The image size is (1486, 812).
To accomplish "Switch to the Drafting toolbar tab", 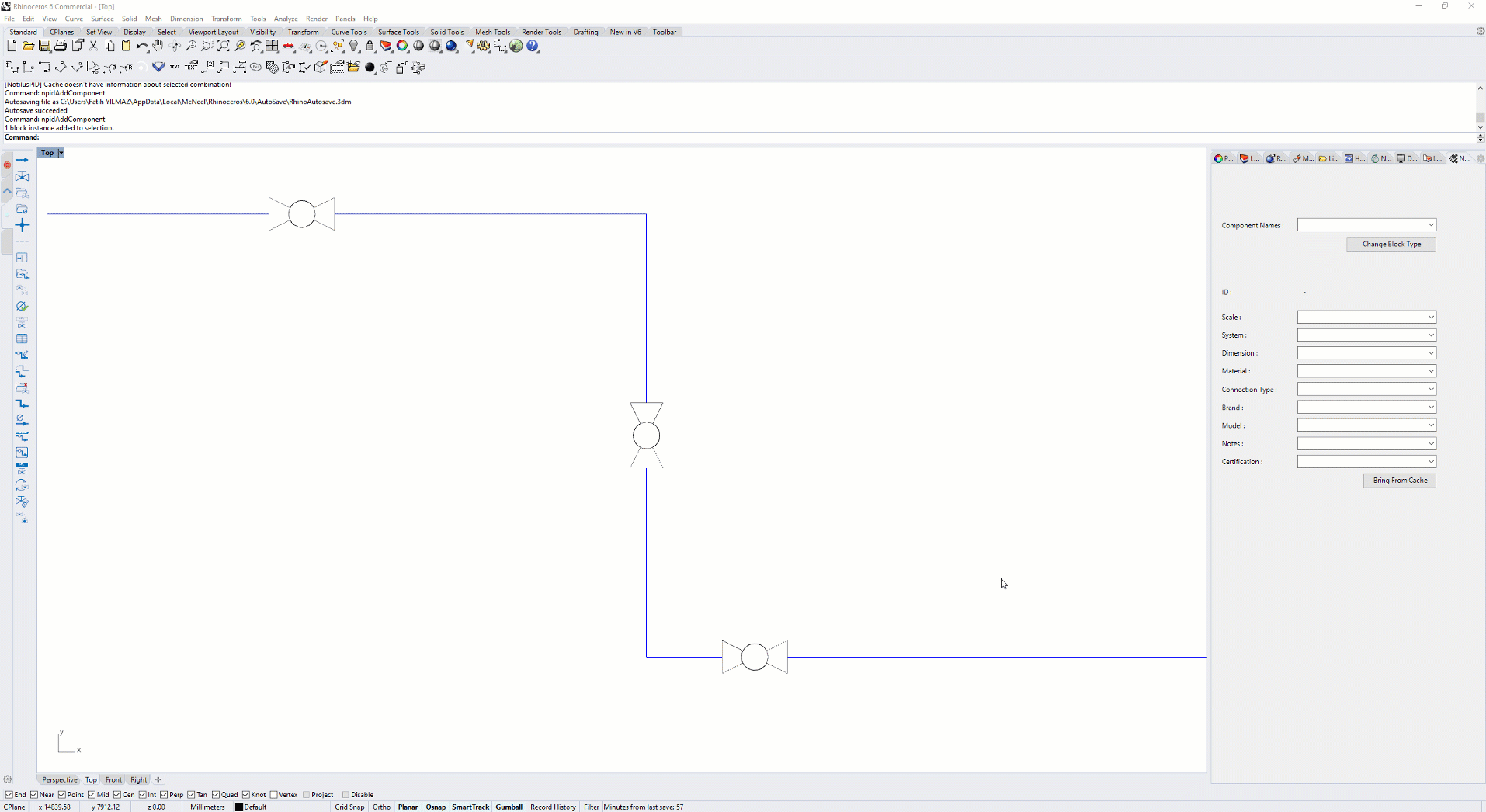I will pyautogui.click(x=585, y=33).
